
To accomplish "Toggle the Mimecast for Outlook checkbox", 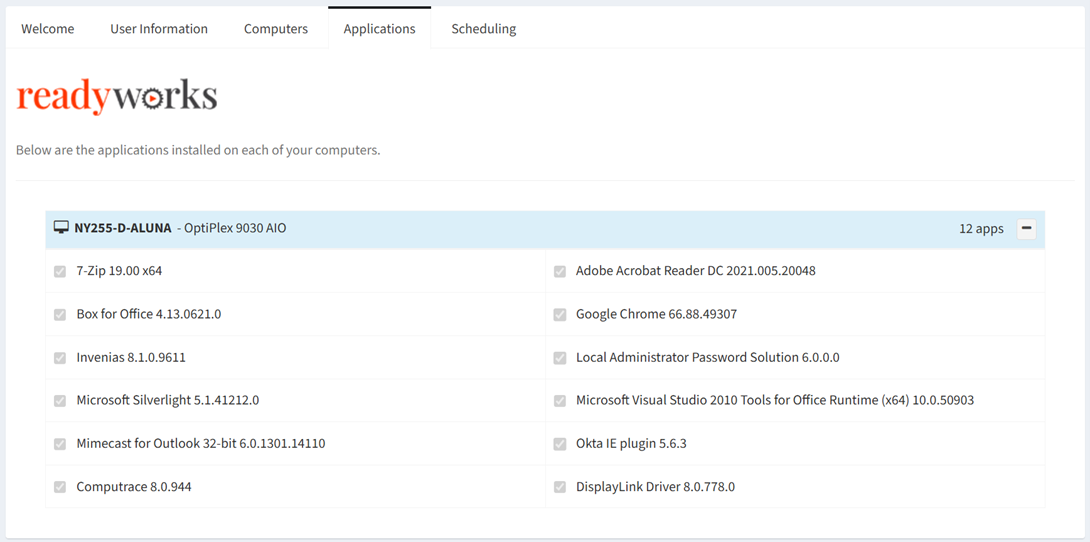I will [x=60, y=443].
